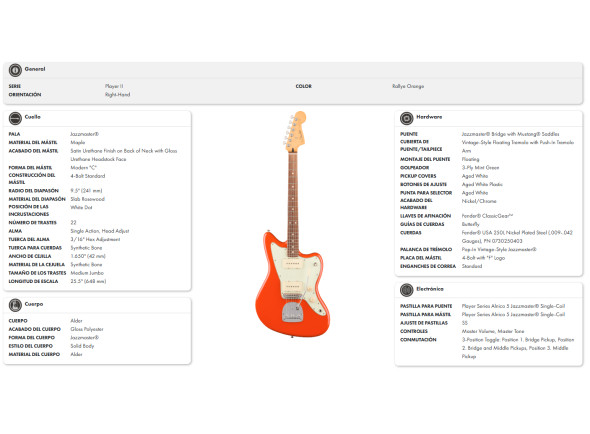
Task: Click the PICKUP COVERS label
Action: coord(418,176)
